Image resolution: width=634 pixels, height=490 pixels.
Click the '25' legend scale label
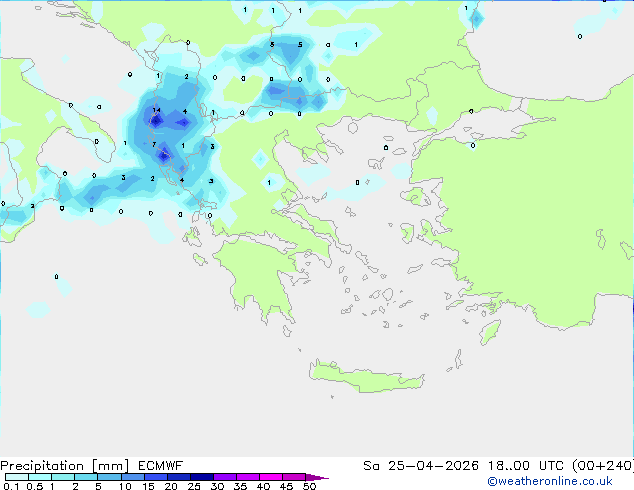coord(194,486)
